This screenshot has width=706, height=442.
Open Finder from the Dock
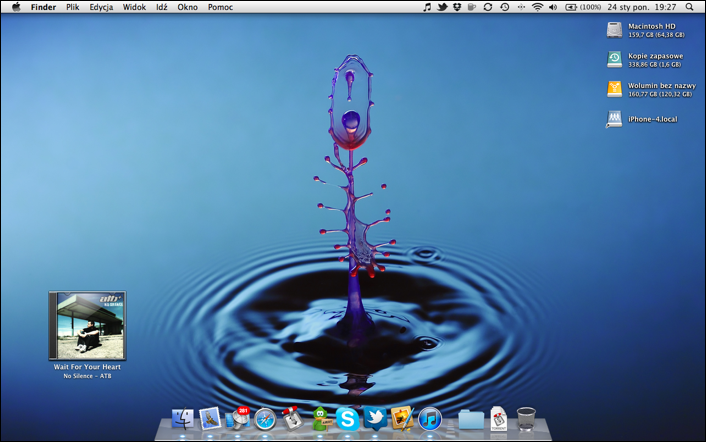point(183,419)
